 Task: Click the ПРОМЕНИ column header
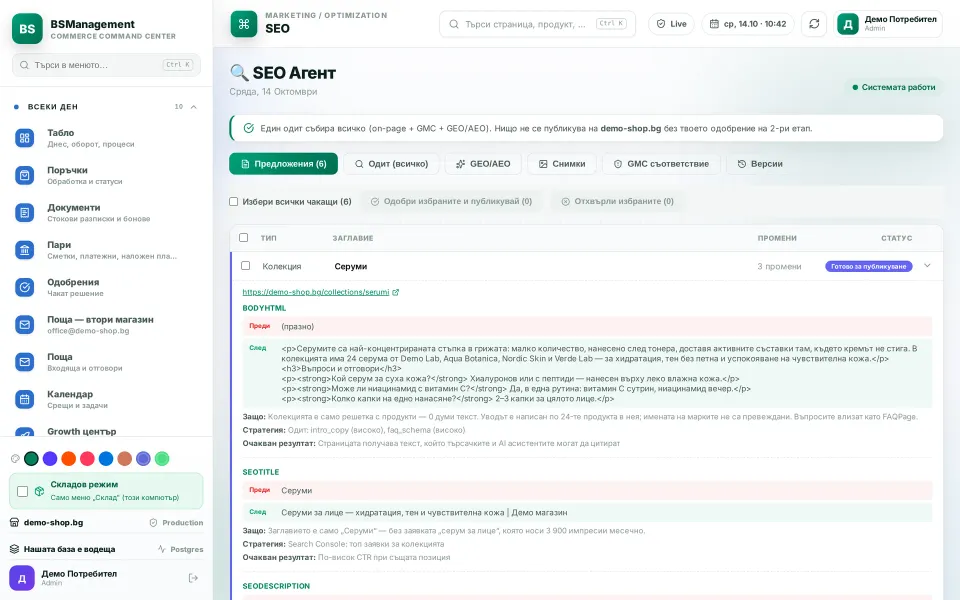click(x=777, y=238)
